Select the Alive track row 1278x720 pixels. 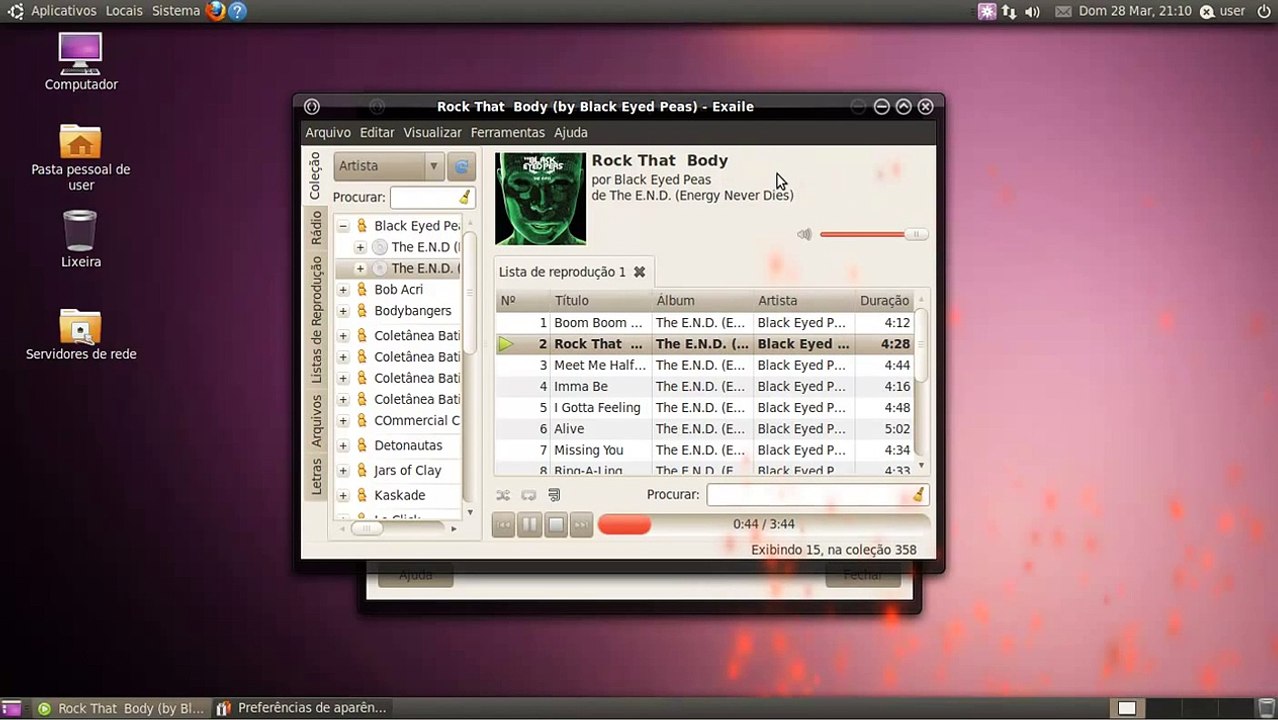pyautogui.click(x=705, y=429)
